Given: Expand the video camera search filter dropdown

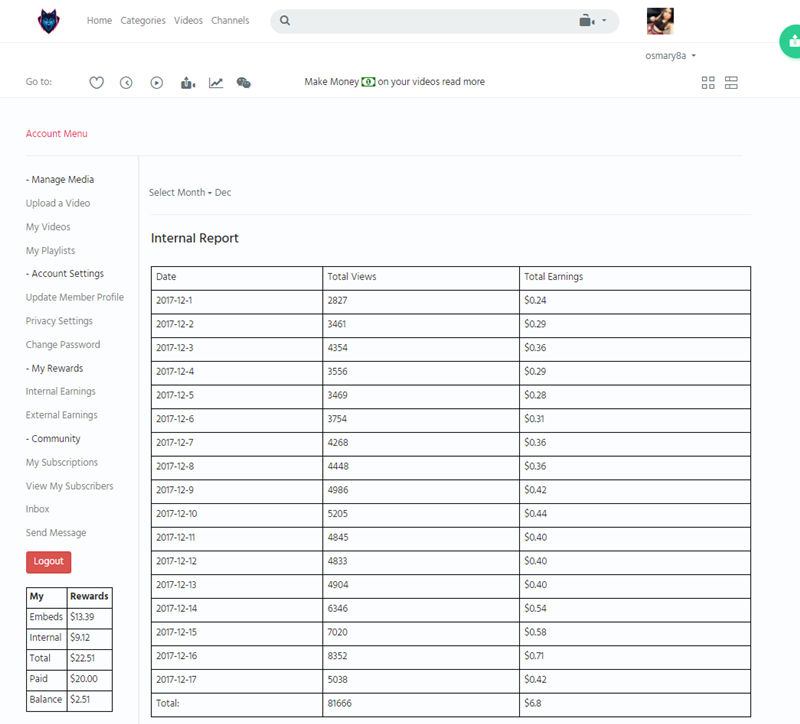Looking at the screenshot, I should point(593,21).
